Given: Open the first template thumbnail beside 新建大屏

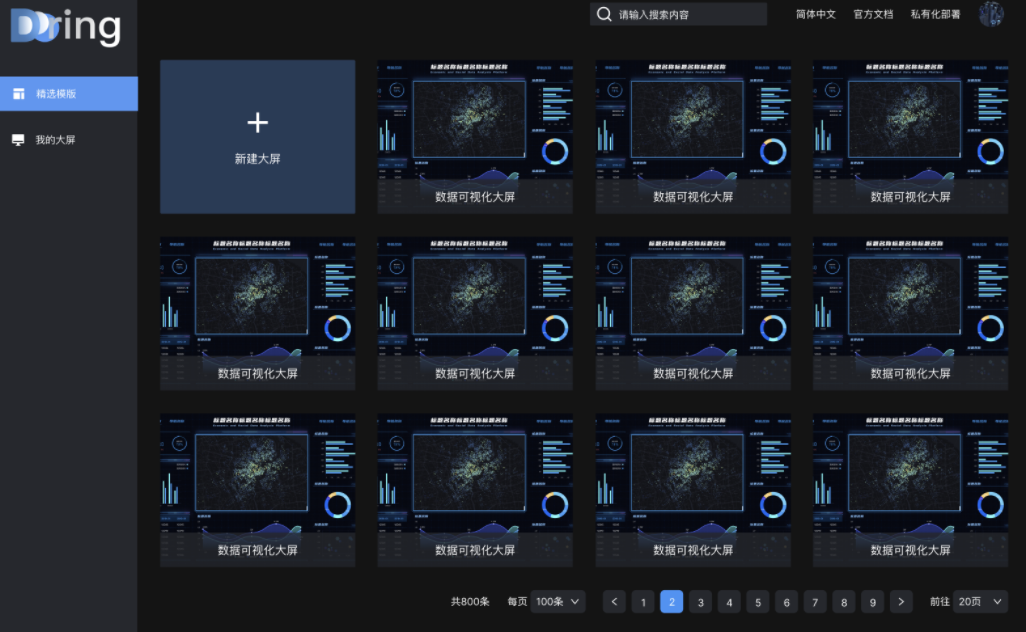Looking at the screenshot, I should (x=475, y=136).
